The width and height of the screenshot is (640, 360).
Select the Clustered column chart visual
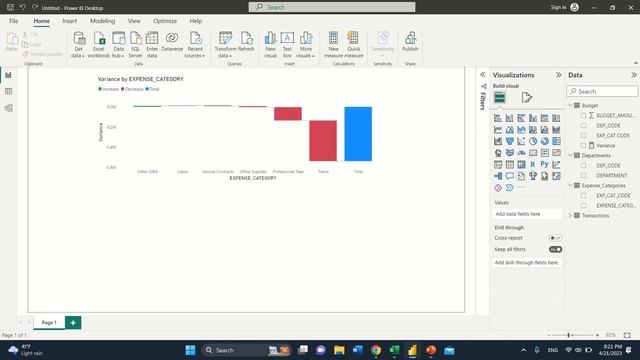point(533,118)
